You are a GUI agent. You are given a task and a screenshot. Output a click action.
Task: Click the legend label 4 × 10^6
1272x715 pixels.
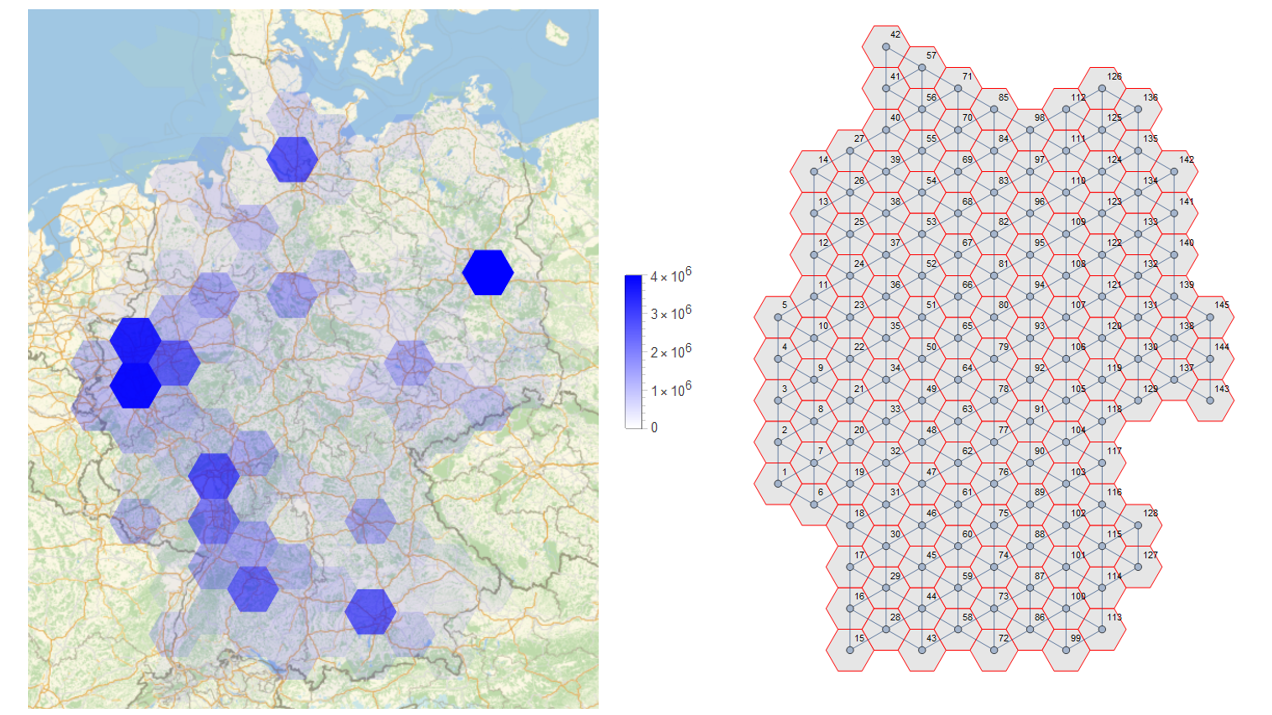671,276
